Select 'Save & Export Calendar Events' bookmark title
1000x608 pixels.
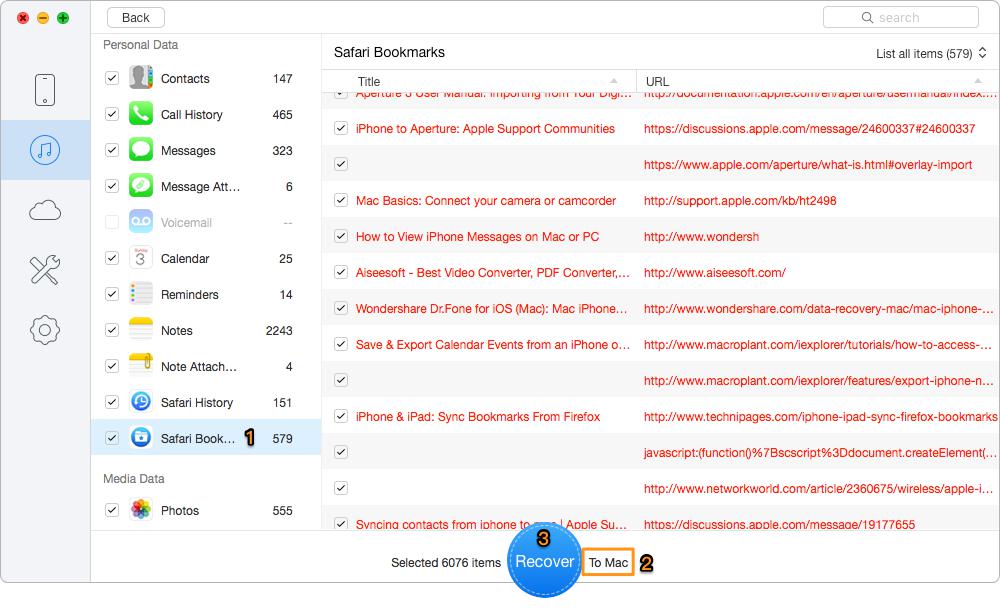tap(492, 345)
